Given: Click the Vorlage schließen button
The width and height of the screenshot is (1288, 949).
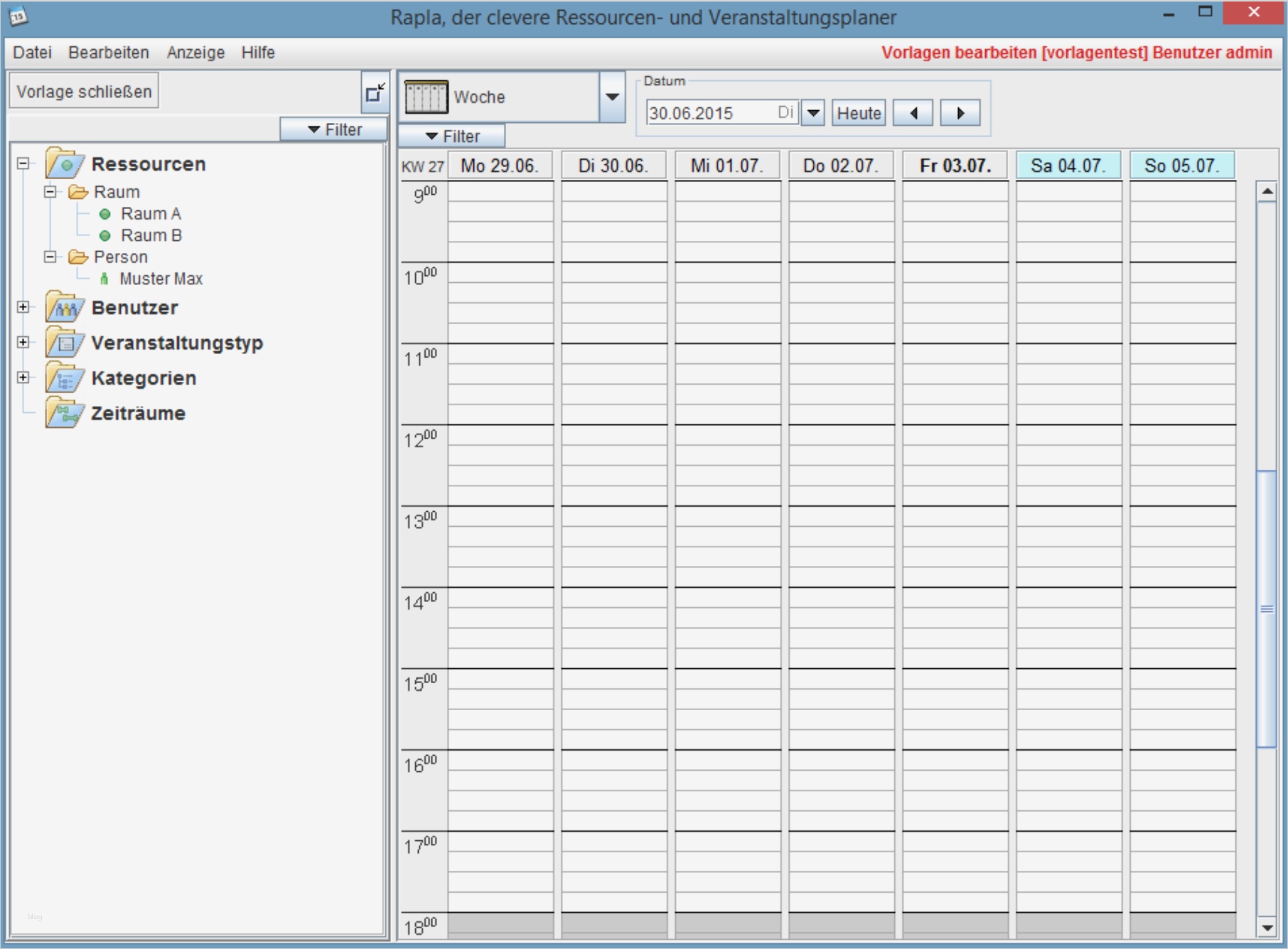Looking at the screenshot, I should coord(84,92).
